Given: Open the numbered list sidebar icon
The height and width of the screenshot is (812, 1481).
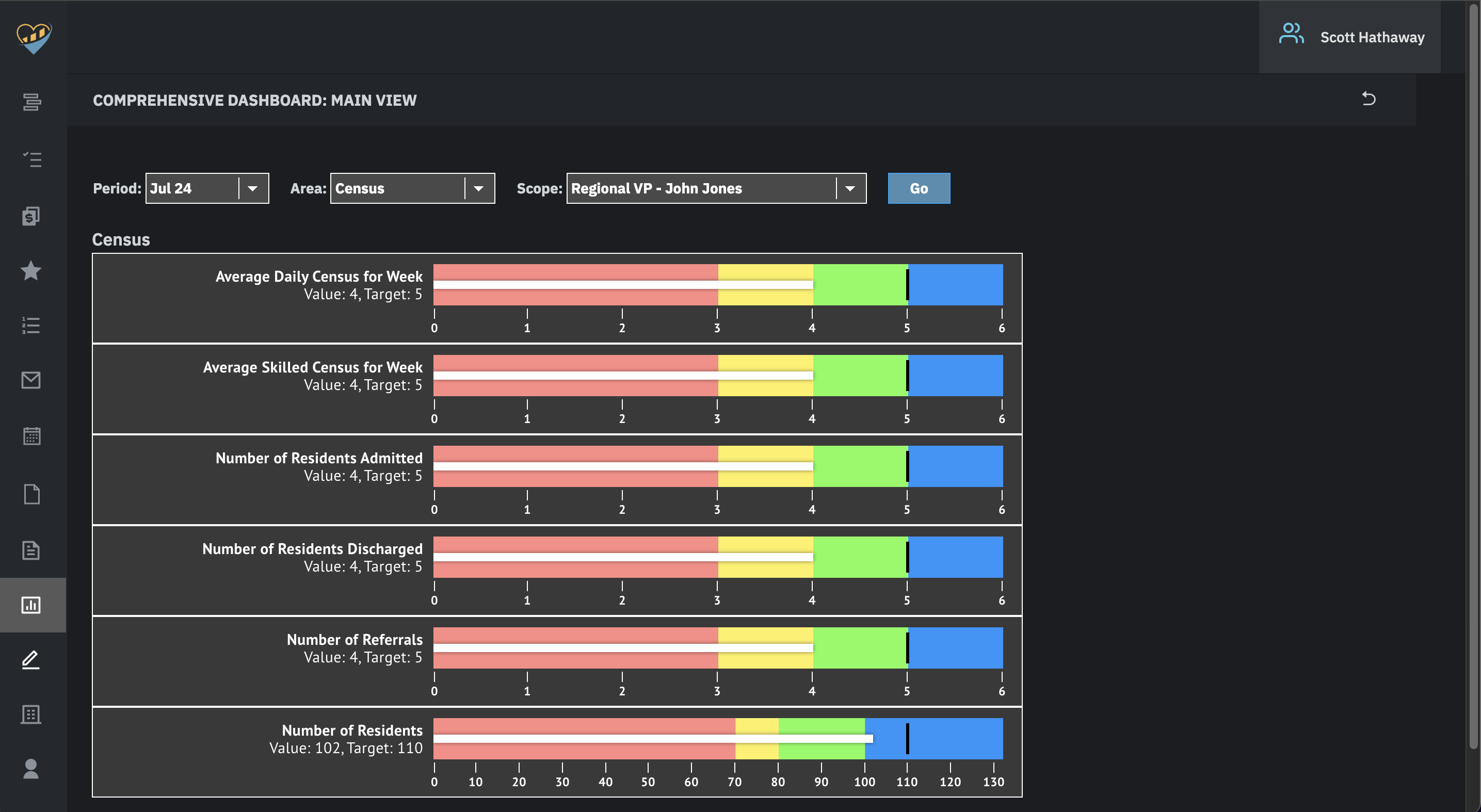Looking at the screenshot, I should click(x=31, y=325).
